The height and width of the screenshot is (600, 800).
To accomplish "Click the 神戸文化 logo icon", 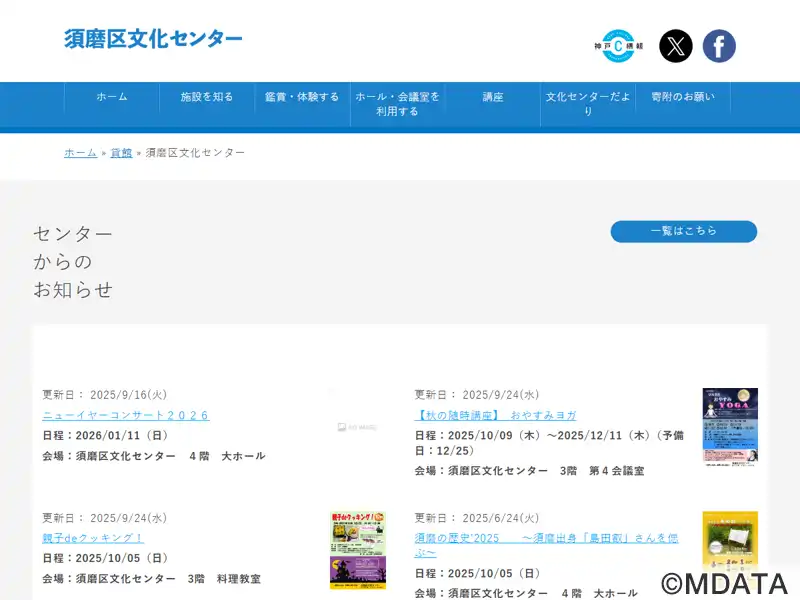I will click(618, 46).
